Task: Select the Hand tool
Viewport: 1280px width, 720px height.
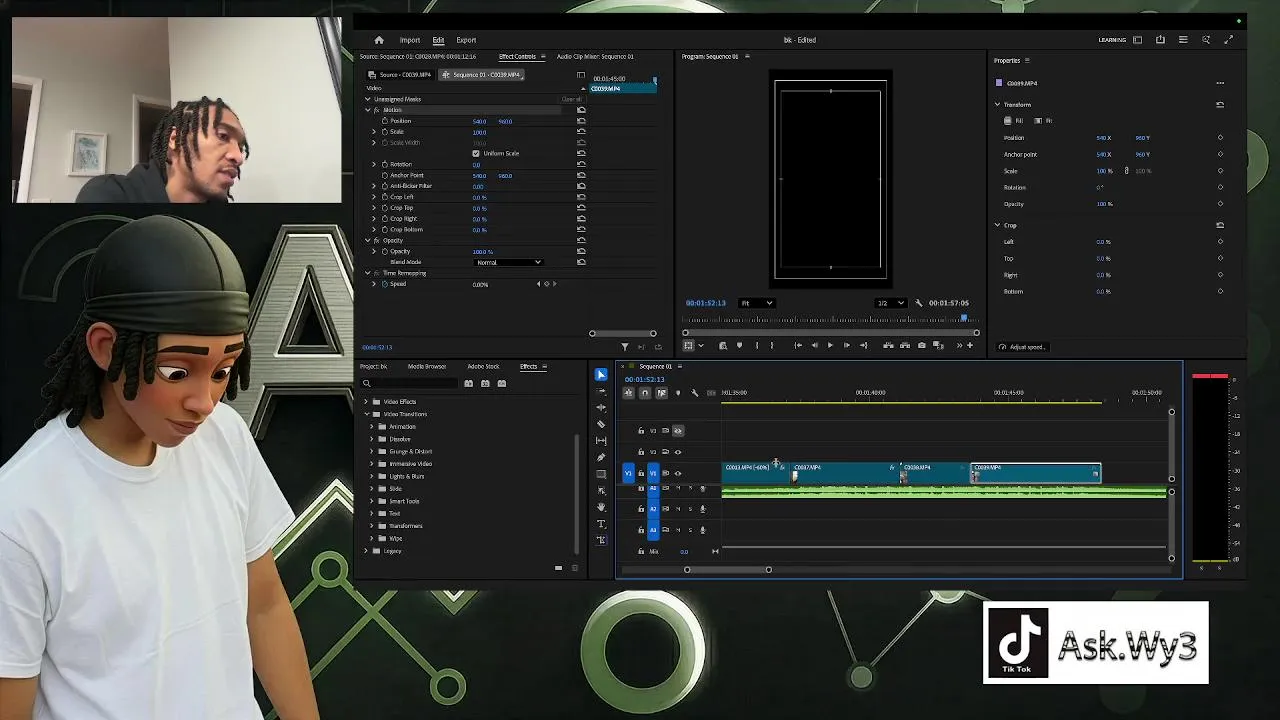Action: click(x=601, y=507)
